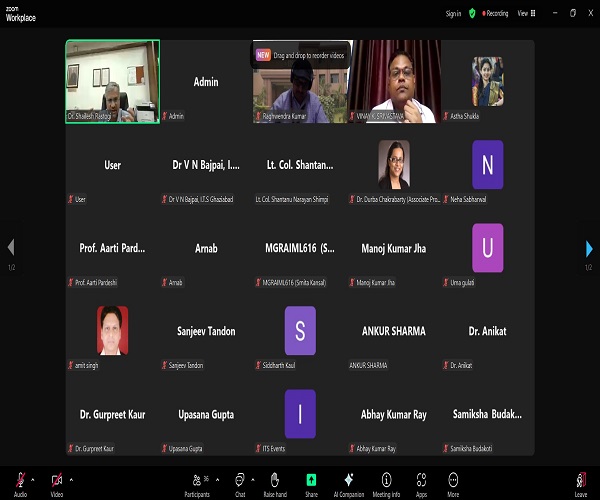Select the MGRAIML616 participant tile
Screen dimensions: 600x500
(300, 248)
